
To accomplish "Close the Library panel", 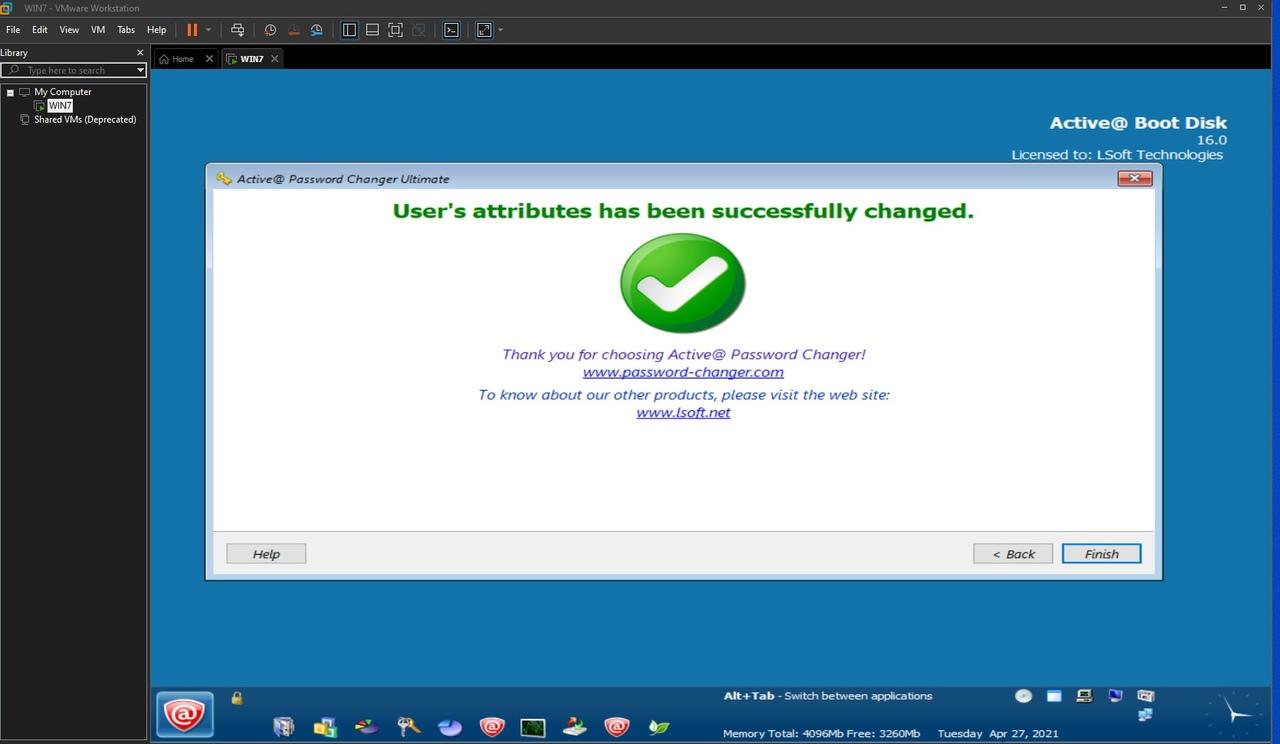I will 140,52.
